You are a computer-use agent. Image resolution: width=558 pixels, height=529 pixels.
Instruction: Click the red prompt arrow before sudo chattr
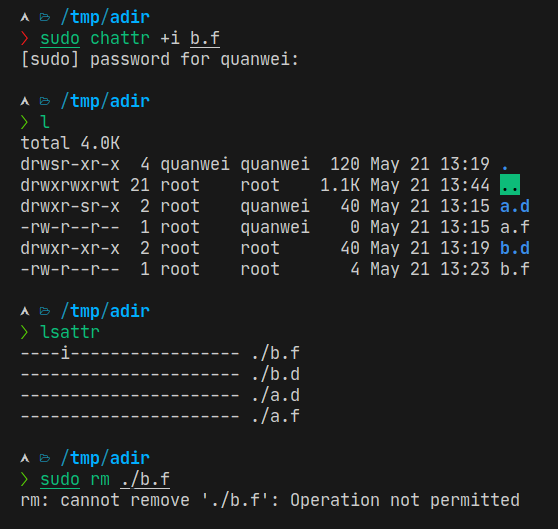click(x=24, y=38)
